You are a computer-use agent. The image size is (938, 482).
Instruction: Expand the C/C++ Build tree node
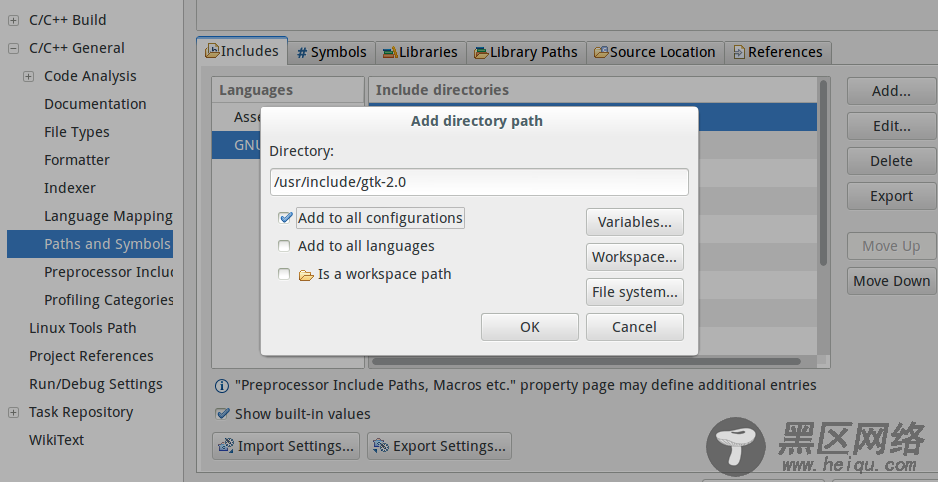coord(13,20)
